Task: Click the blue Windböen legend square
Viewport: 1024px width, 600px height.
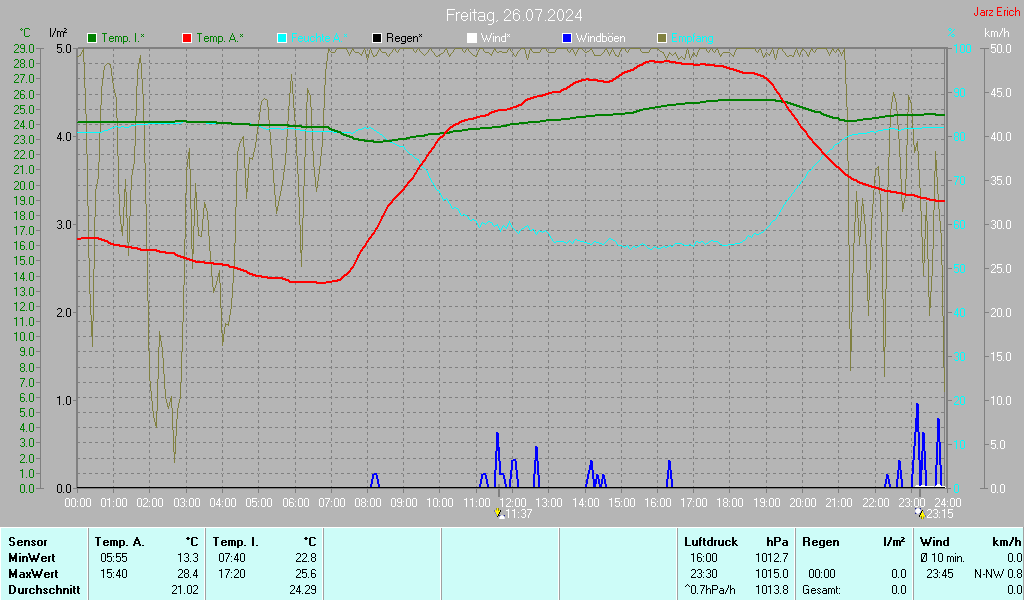Action: (x=567, y=38)
